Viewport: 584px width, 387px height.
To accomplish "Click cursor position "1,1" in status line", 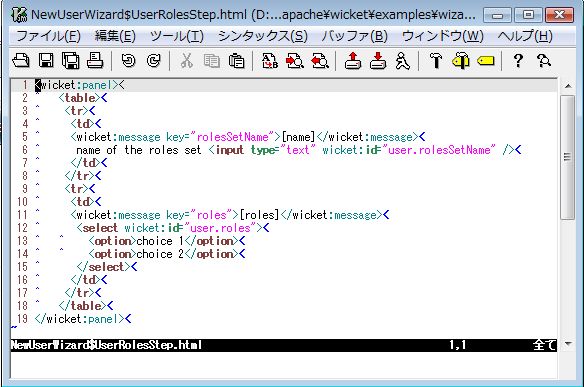I will coord(458,345).
